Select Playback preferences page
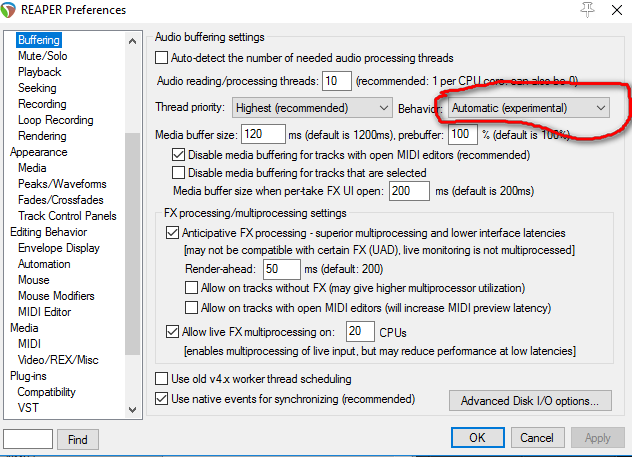This screenshot has height=457, width=632. pyautogui.click(x=40, y=72)
